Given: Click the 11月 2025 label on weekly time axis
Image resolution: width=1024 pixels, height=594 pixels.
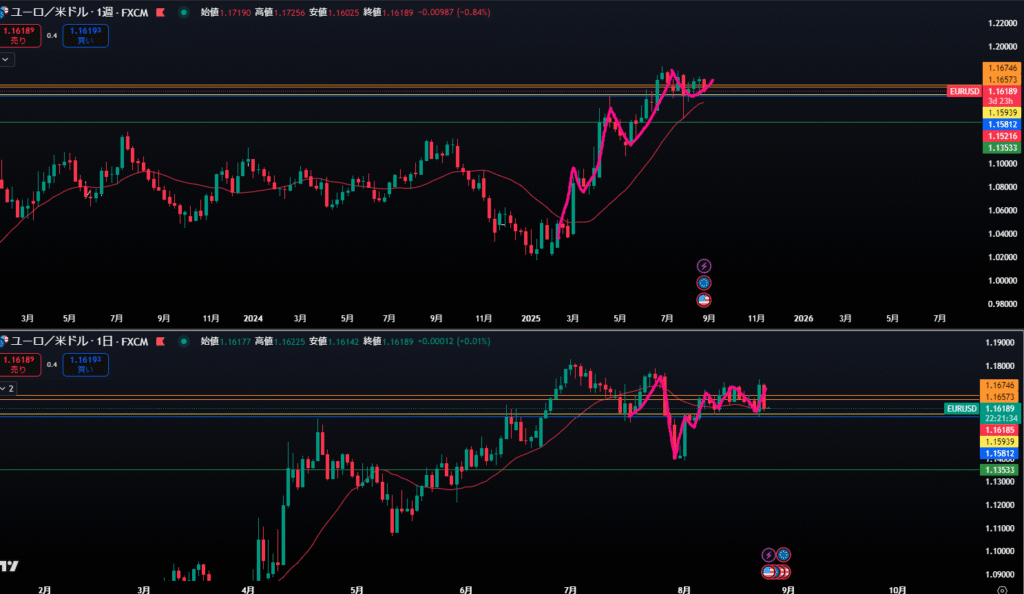Looking at the screenshot, I should coord(756,319).
